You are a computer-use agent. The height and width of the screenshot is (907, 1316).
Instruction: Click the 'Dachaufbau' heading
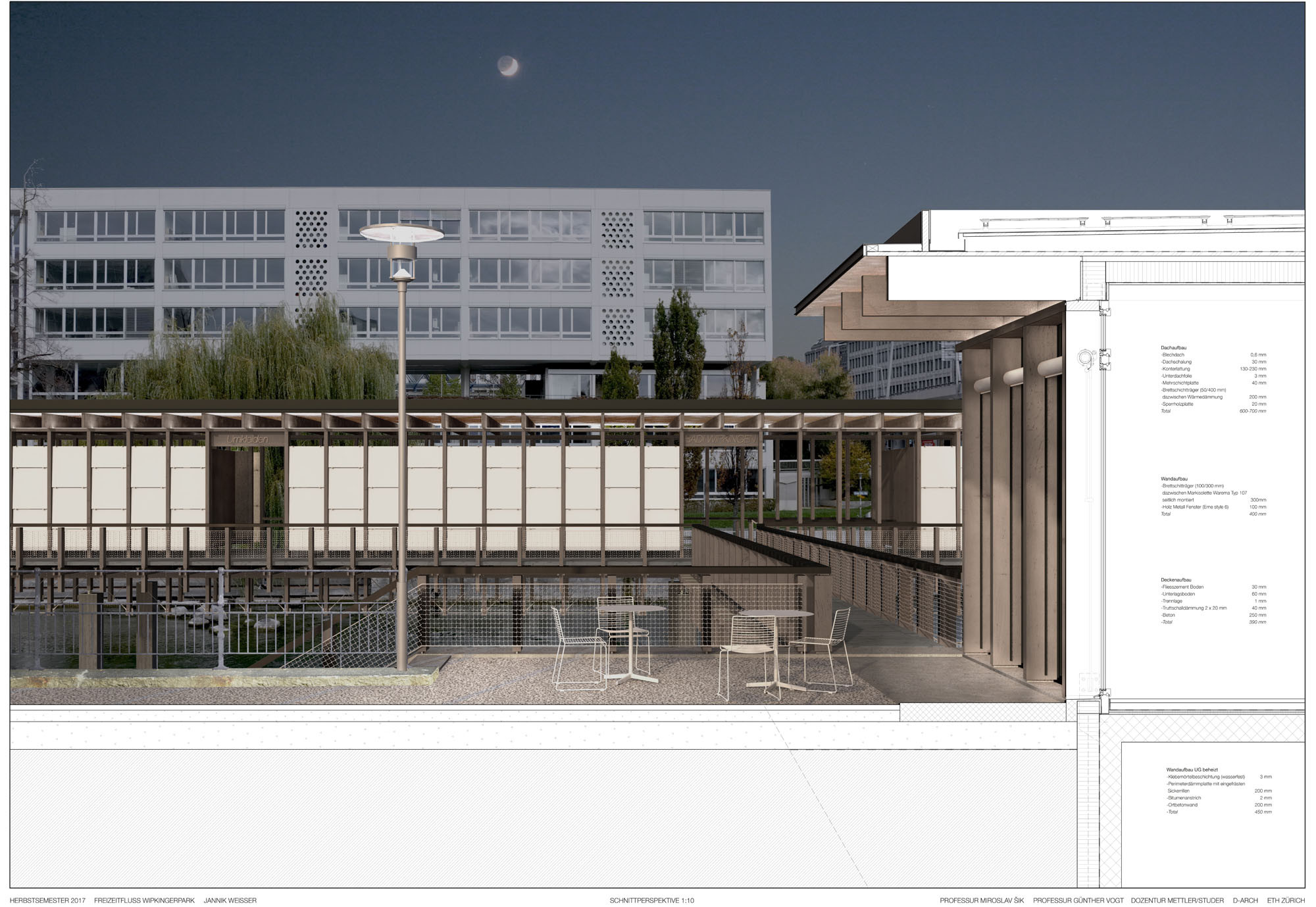[1173, 347]
